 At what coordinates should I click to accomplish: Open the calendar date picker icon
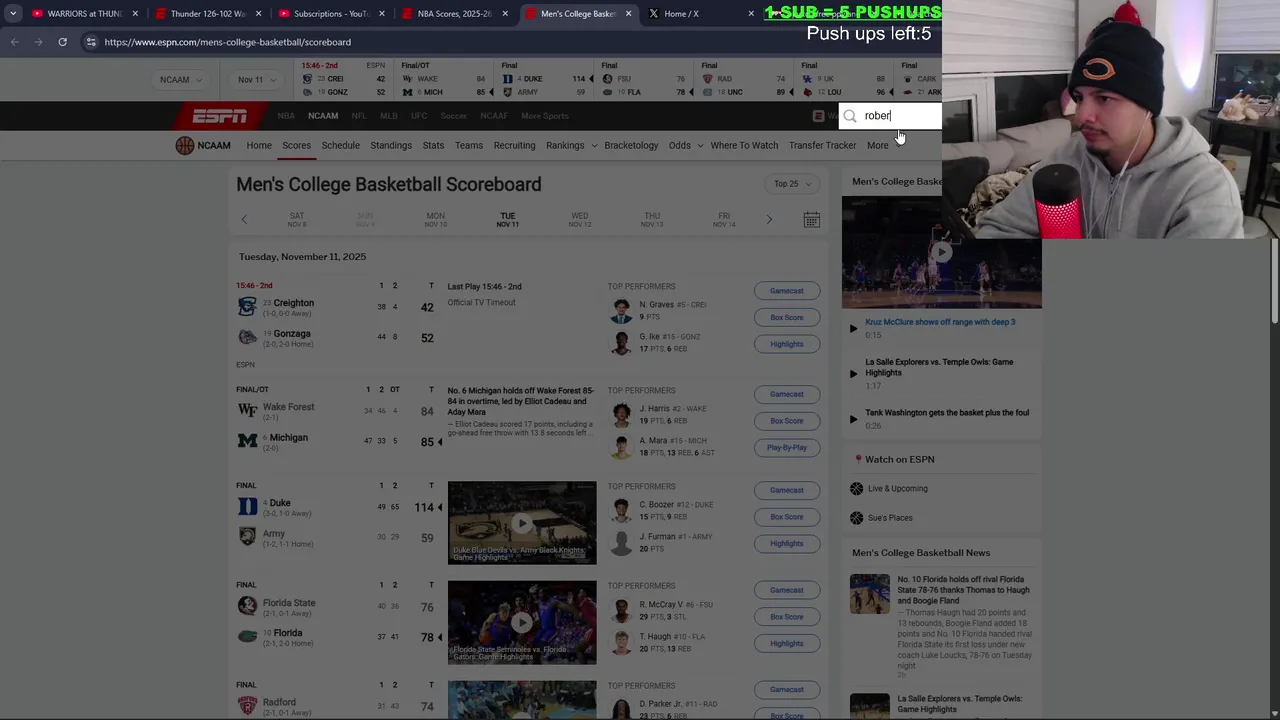pos(812,219)
